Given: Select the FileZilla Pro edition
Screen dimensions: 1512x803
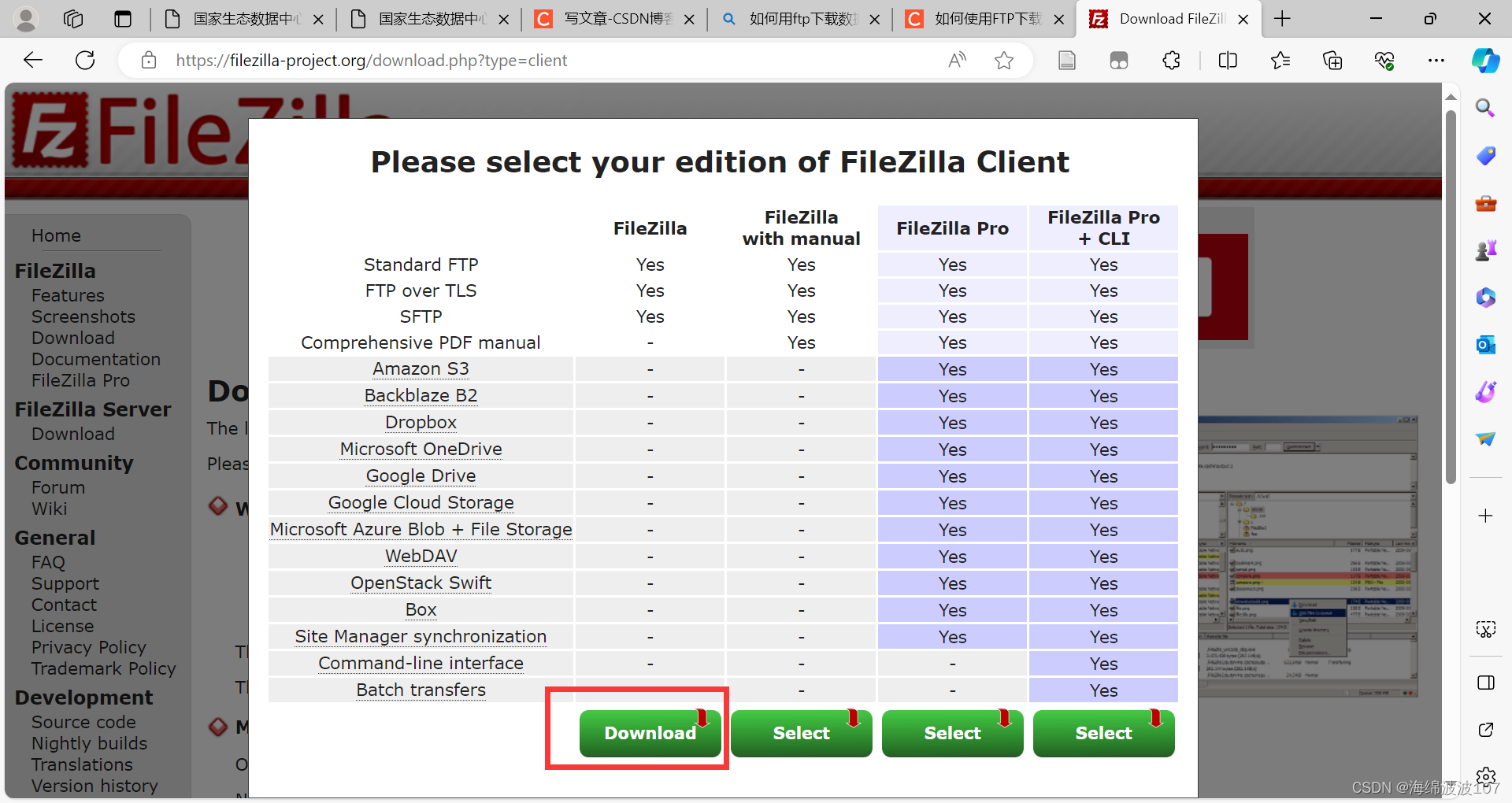Looking at the screenshot, I should (x=952, y=733).
